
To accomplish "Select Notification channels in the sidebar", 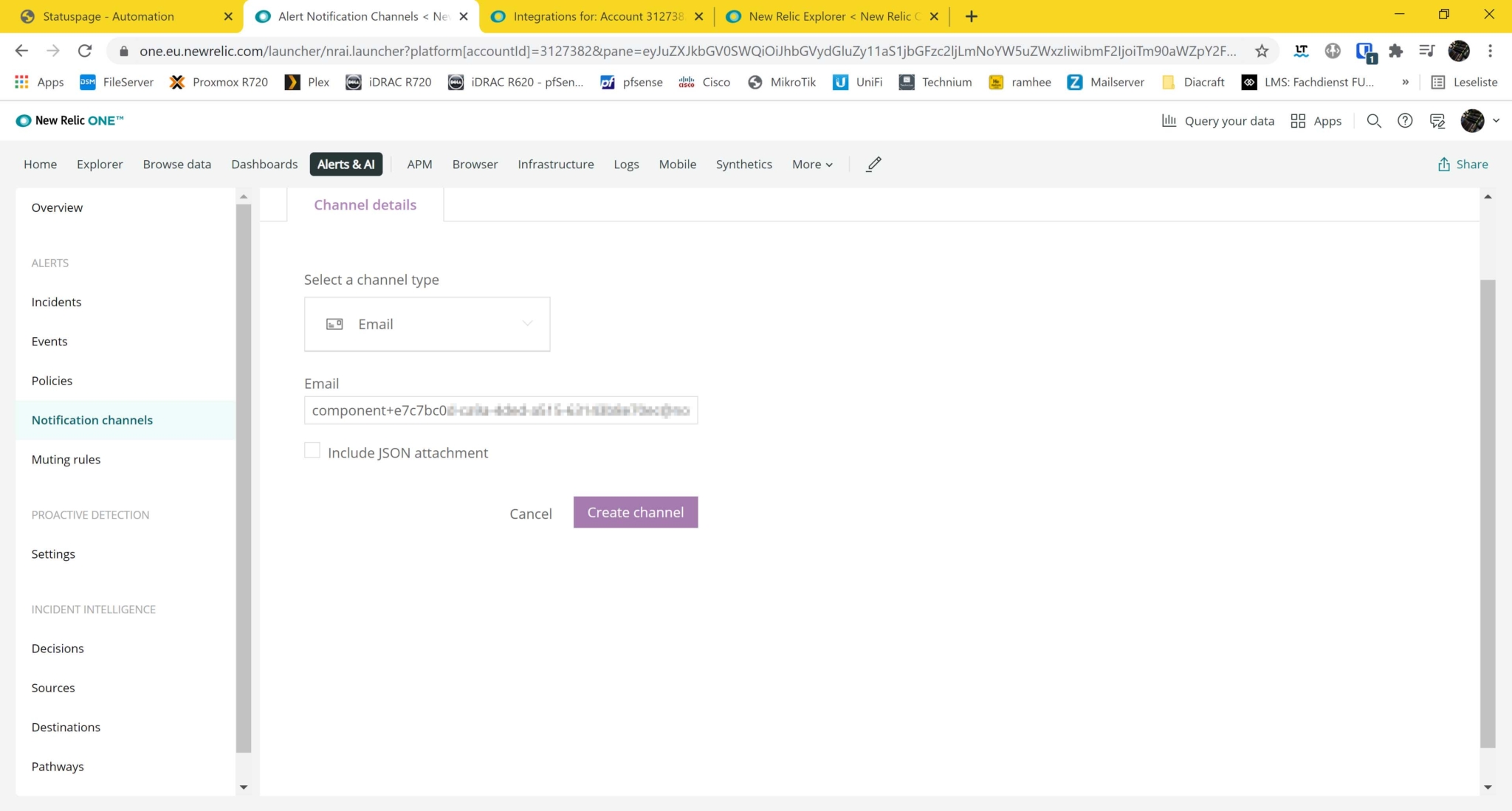I will pyautogui.click(x=92, y=419).
